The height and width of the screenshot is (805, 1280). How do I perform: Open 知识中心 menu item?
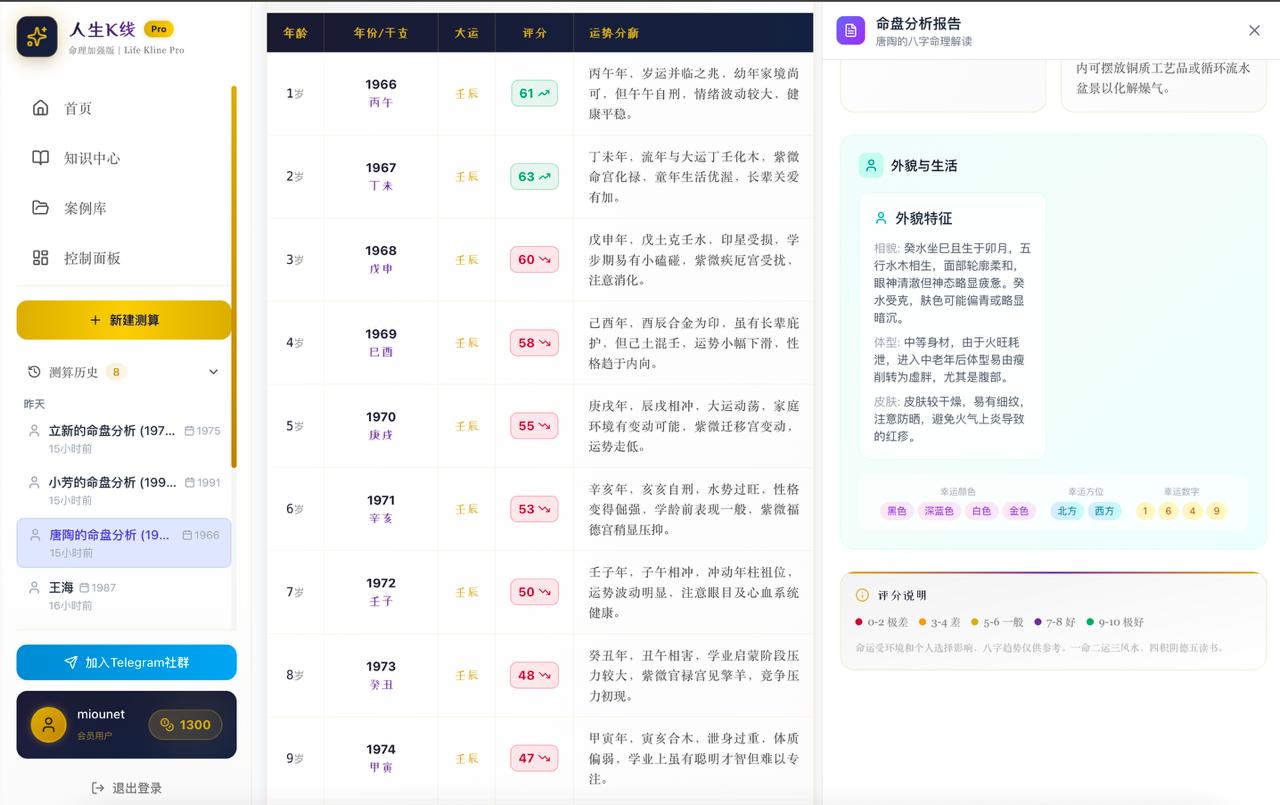coord(124,158)
